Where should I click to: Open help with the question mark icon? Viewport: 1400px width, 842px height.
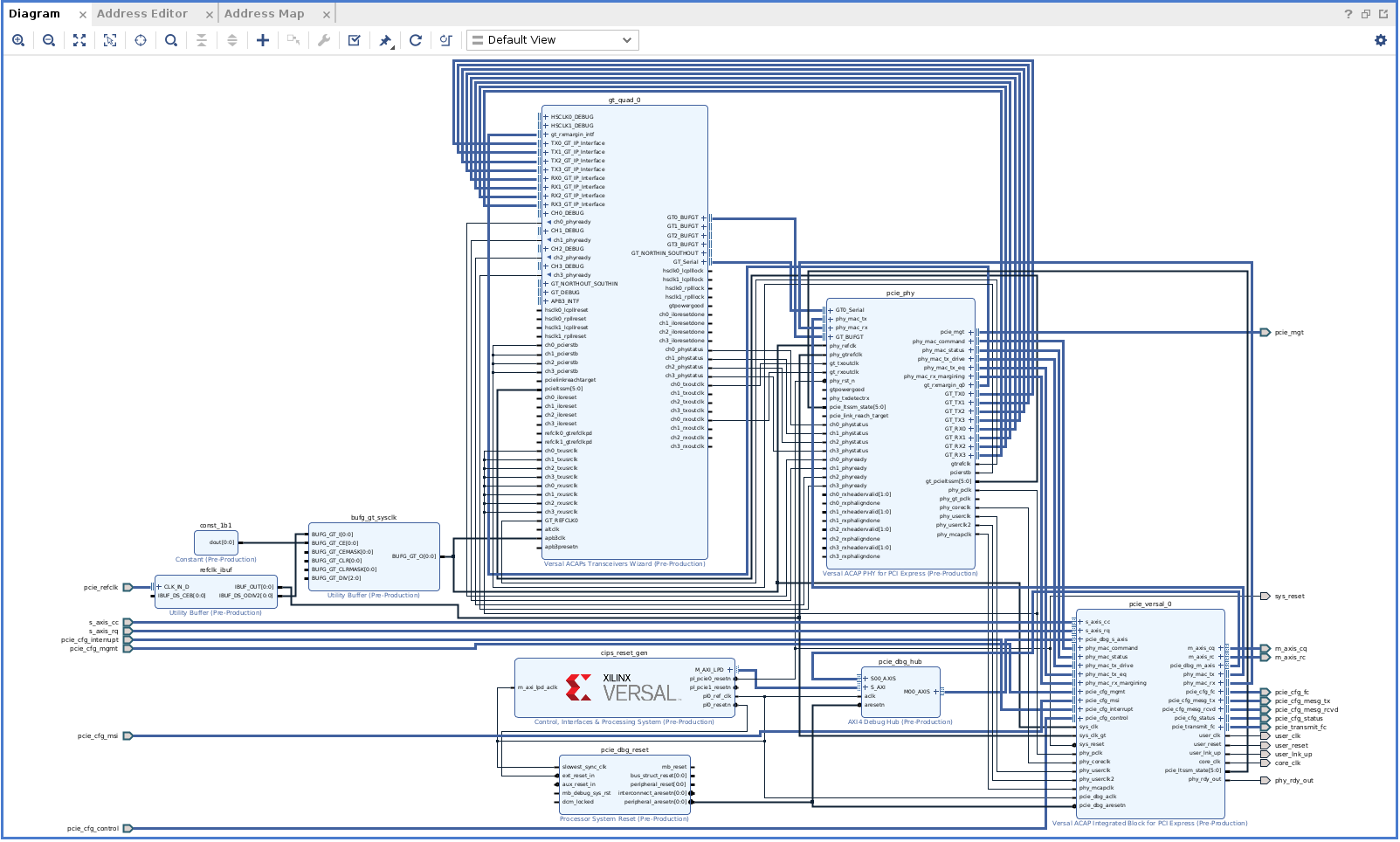pos(1348,14)
